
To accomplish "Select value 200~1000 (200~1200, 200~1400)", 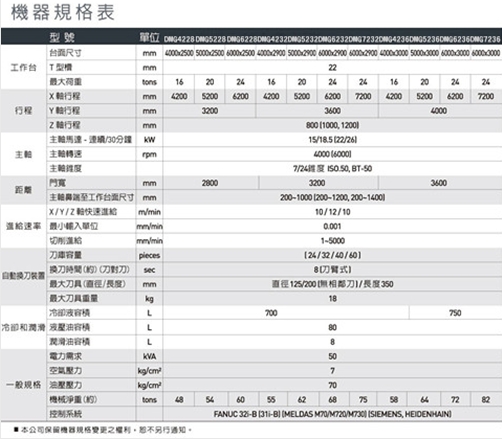I will pos(332,197).
